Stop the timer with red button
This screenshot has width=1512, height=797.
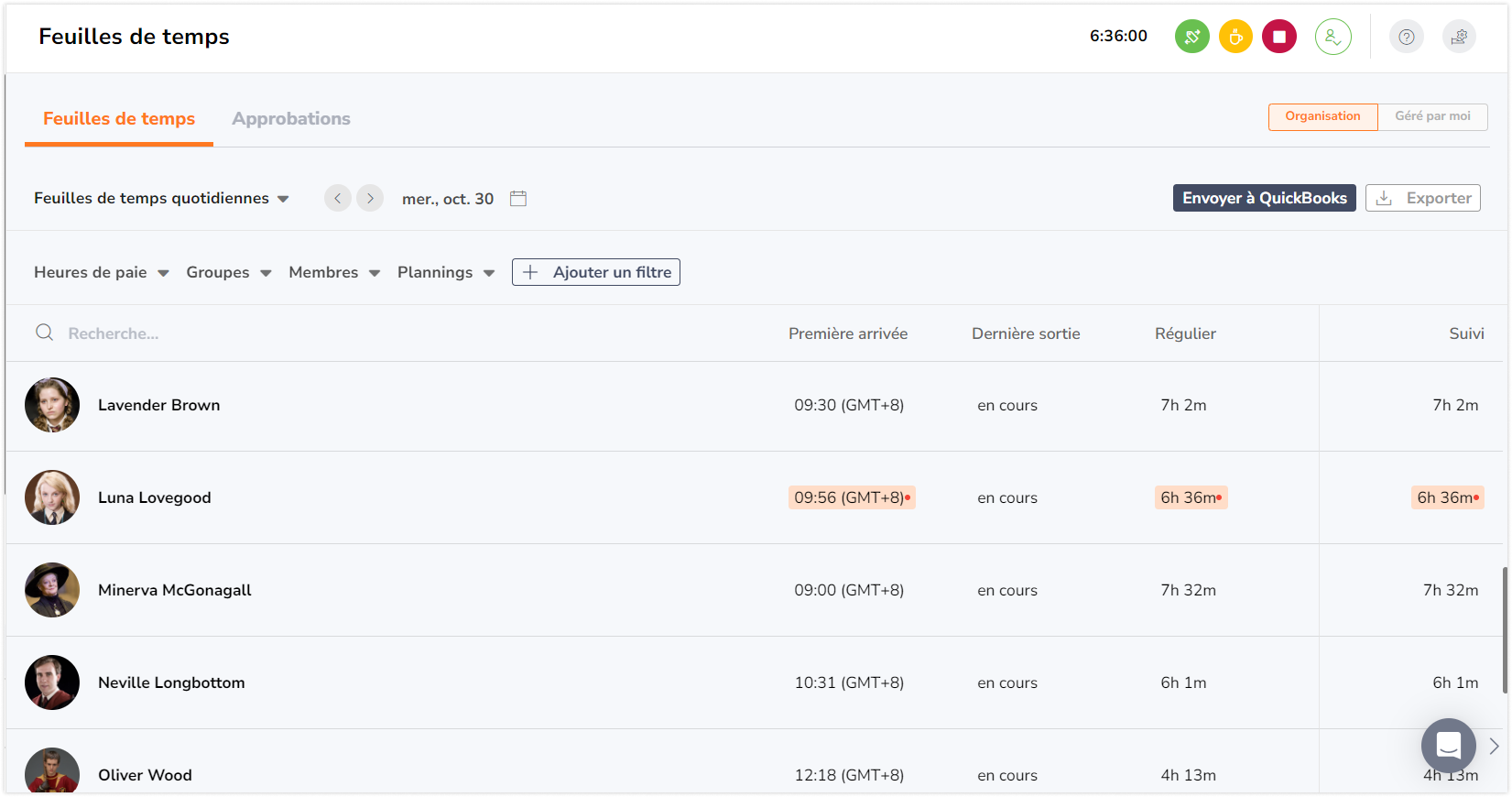[1279, 37]
